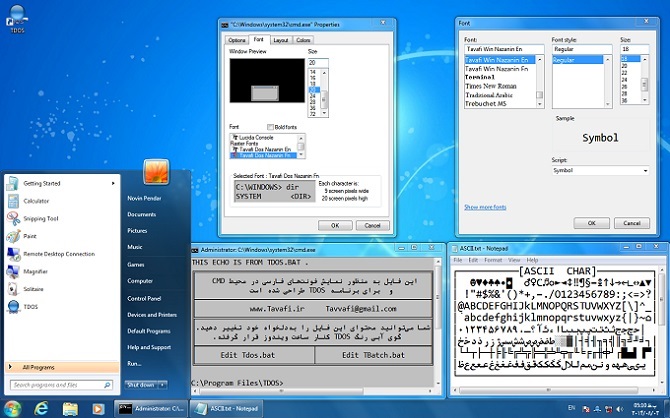Open the Format menu in Notepad
670x418 pixels.
(493, 260)
